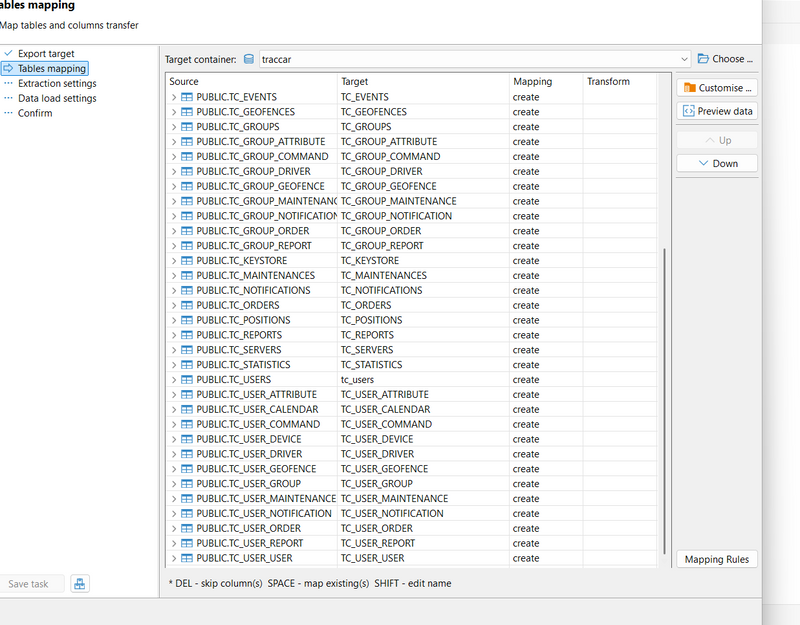
Task: Open the Target container dropdown arrow
Action: point(684,59)
